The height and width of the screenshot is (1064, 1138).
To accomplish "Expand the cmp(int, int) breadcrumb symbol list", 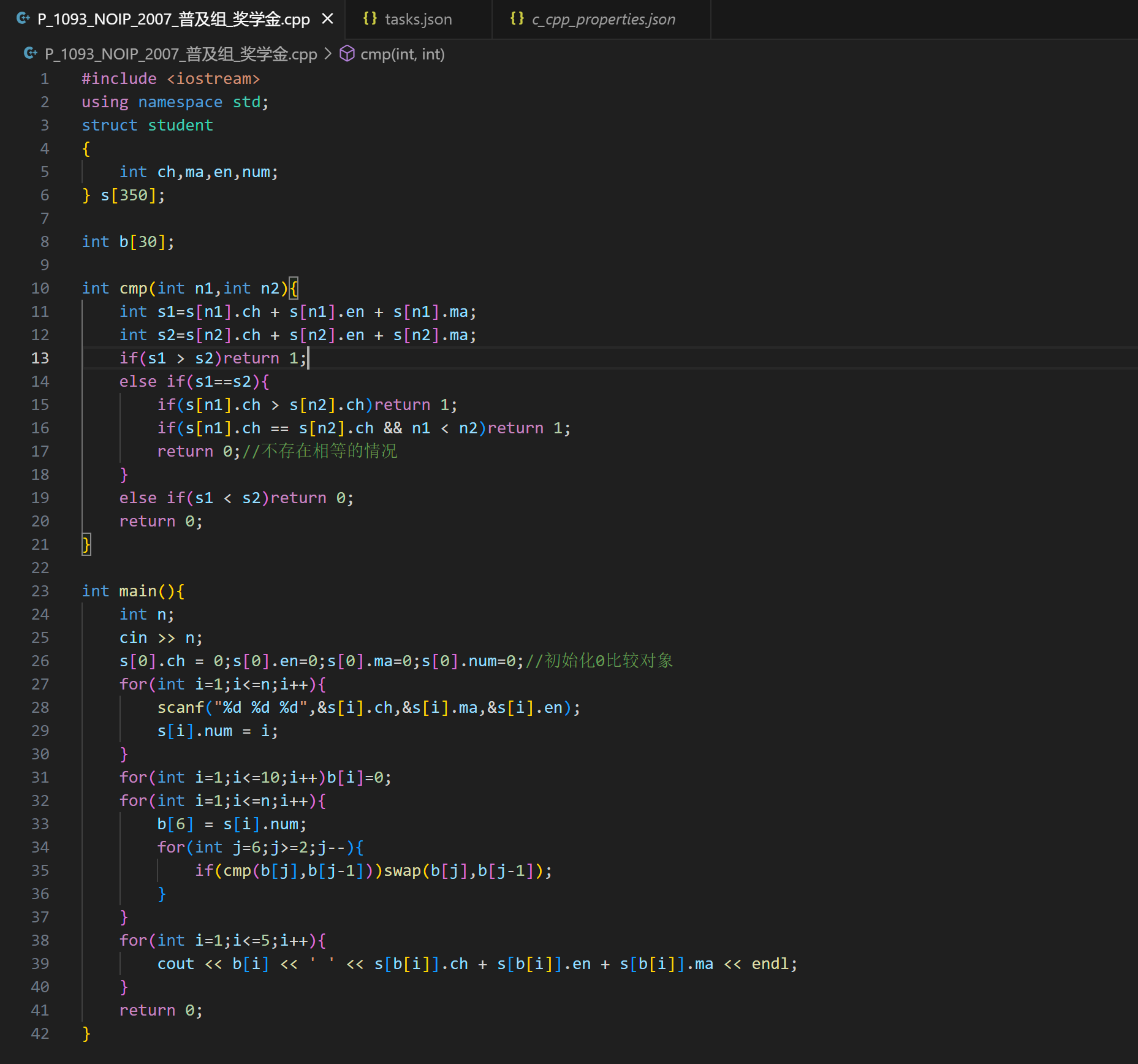I will click(x=402, y=54).
